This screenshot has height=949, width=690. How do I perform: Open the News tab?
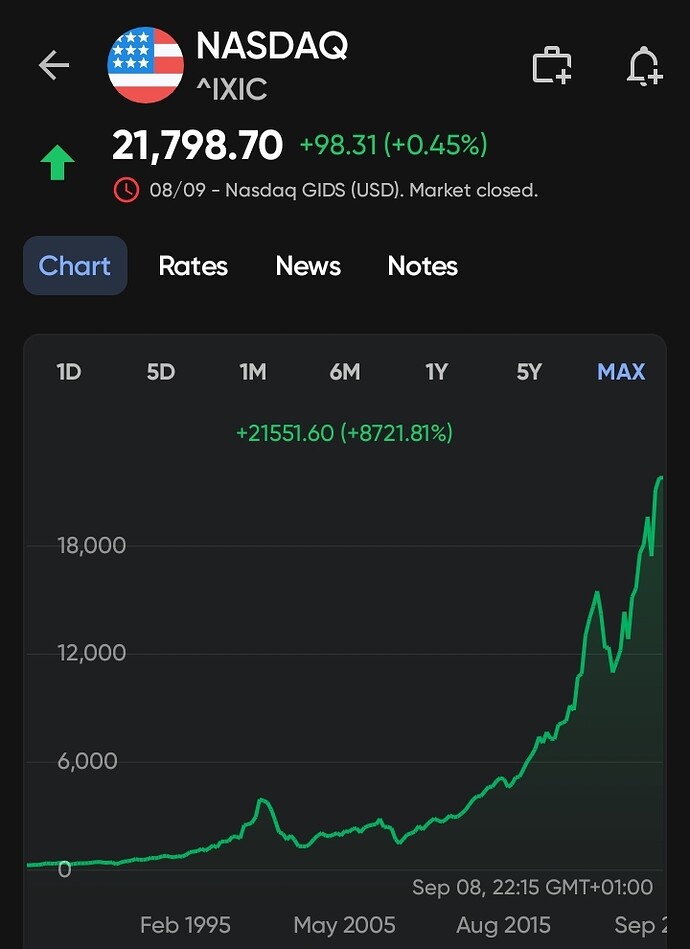pos(308,266)
